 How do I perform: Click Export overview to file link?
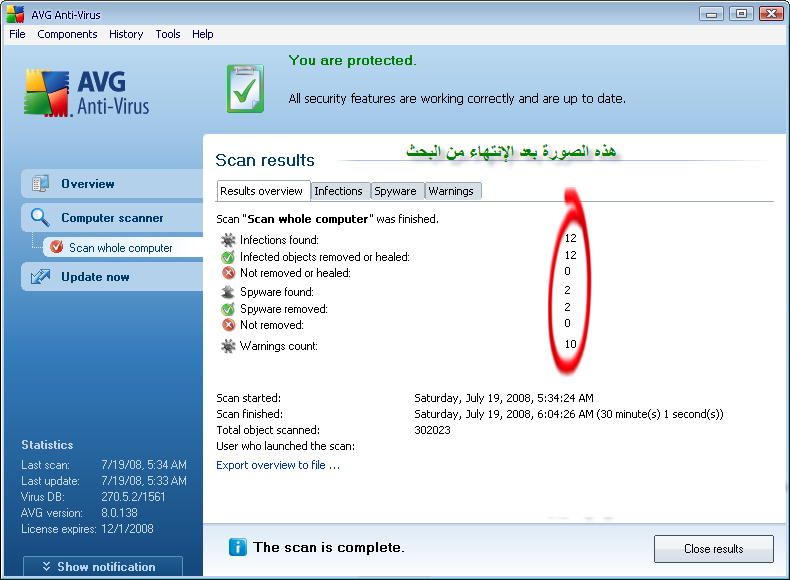point(278,465)
